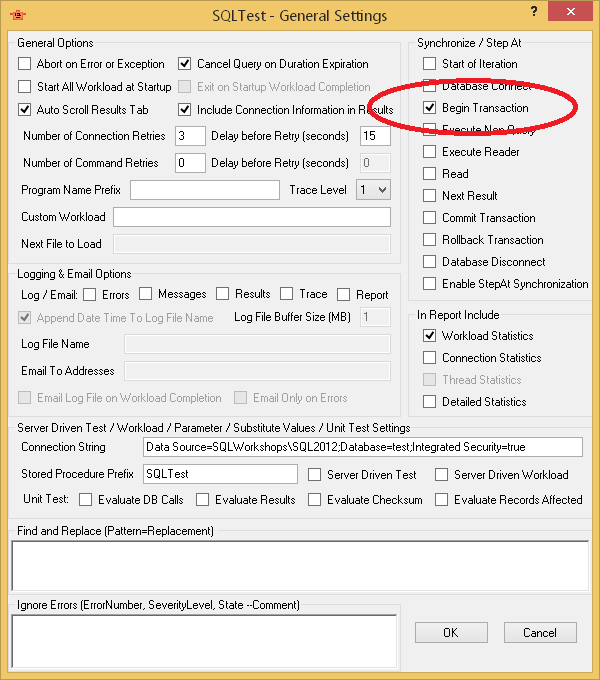This screenshot has height=680, width=600.
Task: Enable StepAt Synchronization checkbox
Action: pos(430,284)
